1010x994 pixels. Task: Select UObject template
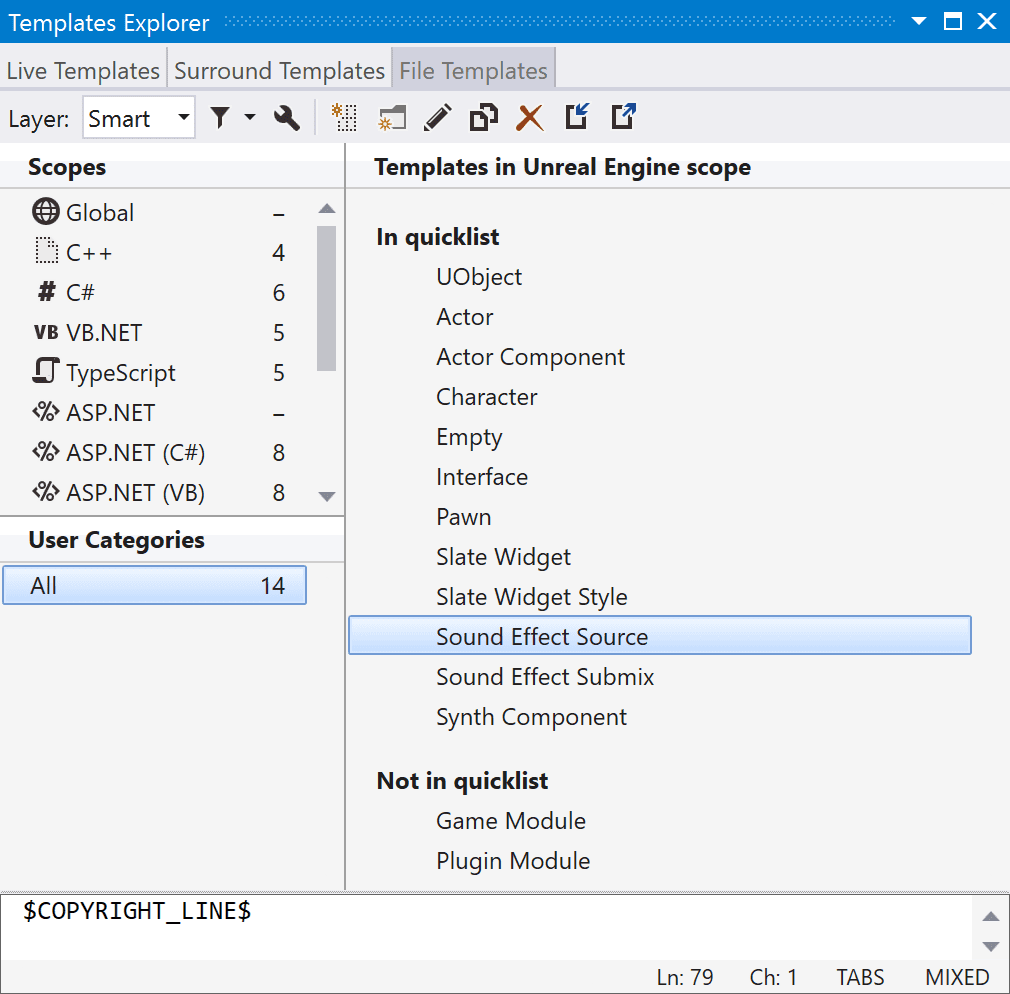(479, 277)
